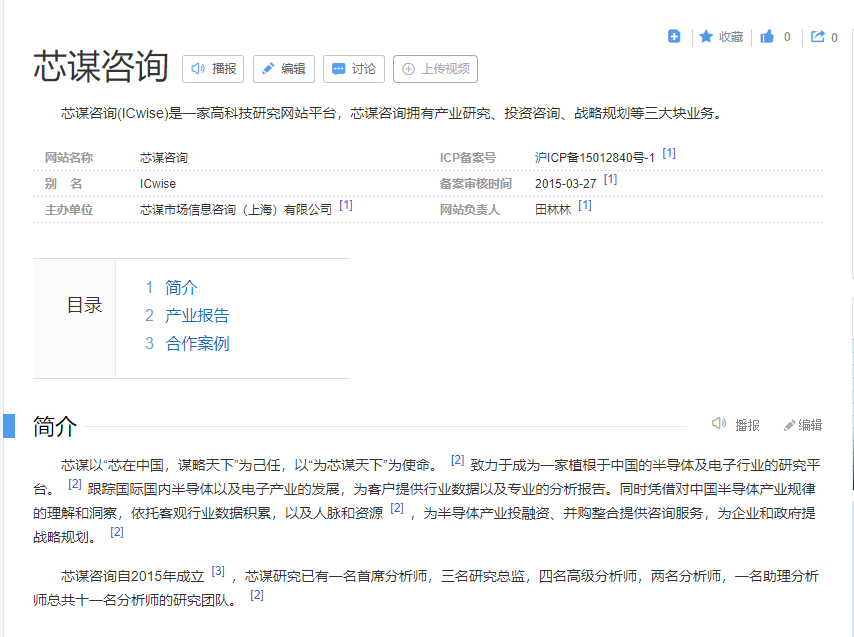
Task: Click reference [1] after 芯谋市场信息咨询（上海）有限公司
Action: (x=346, y=205)
